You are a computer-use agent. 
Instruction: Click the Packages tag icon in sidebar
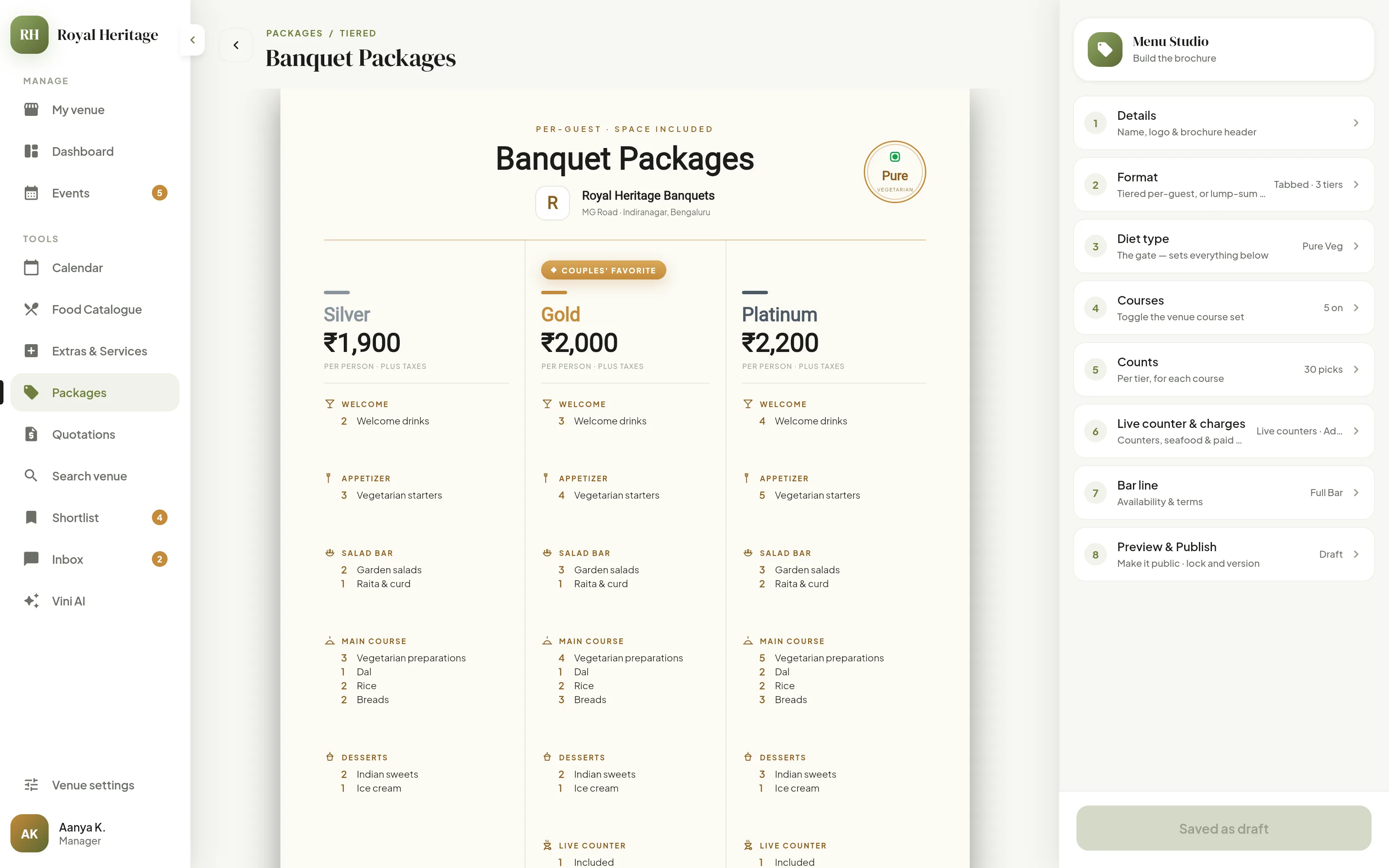pyautogui.click(x=31, y=393)
